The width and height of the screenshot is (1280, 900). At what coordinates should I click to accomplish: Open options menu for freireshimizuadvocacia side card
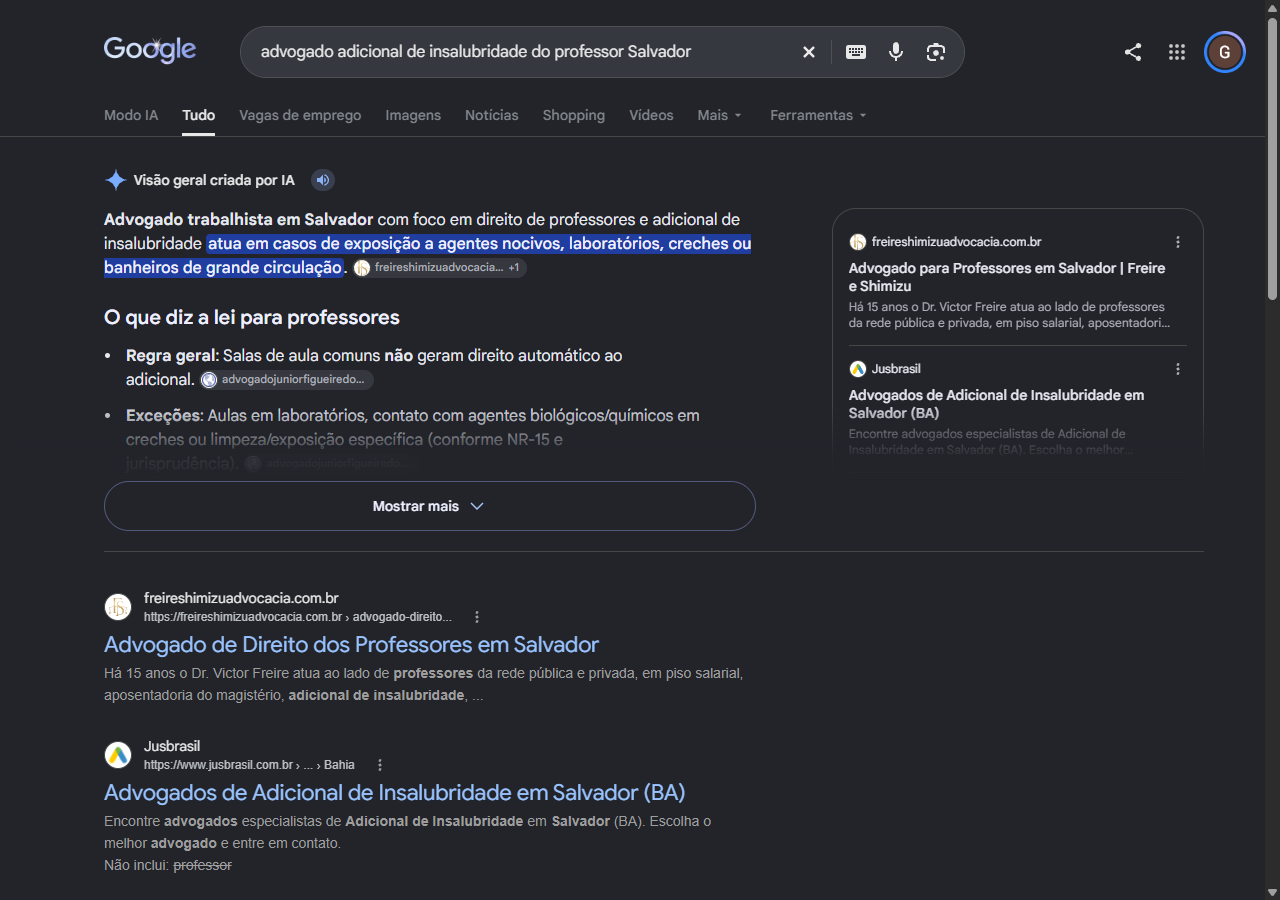click(1178, 242)
